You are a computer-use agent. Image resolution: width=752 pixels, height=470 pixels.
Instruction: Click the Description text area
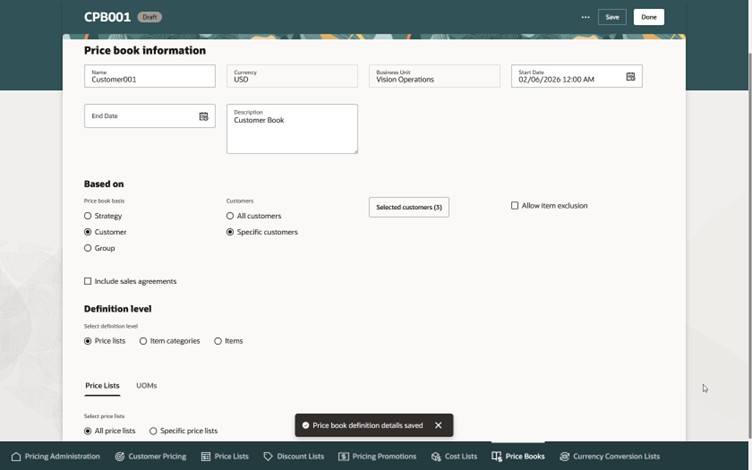click(x=292, y=129)
